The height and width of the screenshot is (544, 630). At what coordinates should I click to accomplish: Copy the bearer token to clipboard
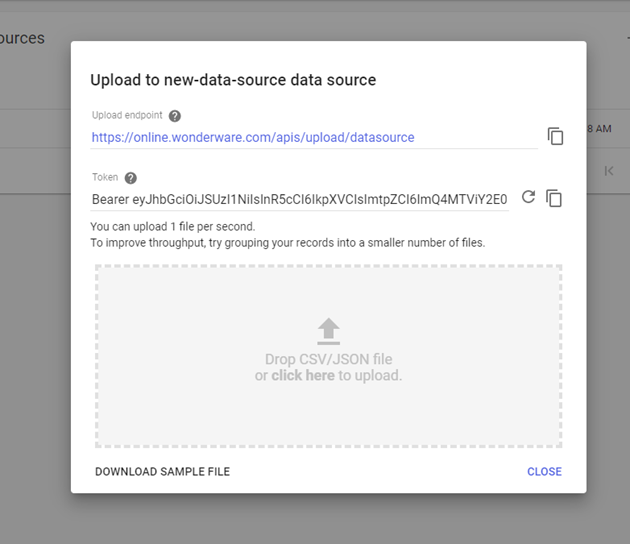554,198
